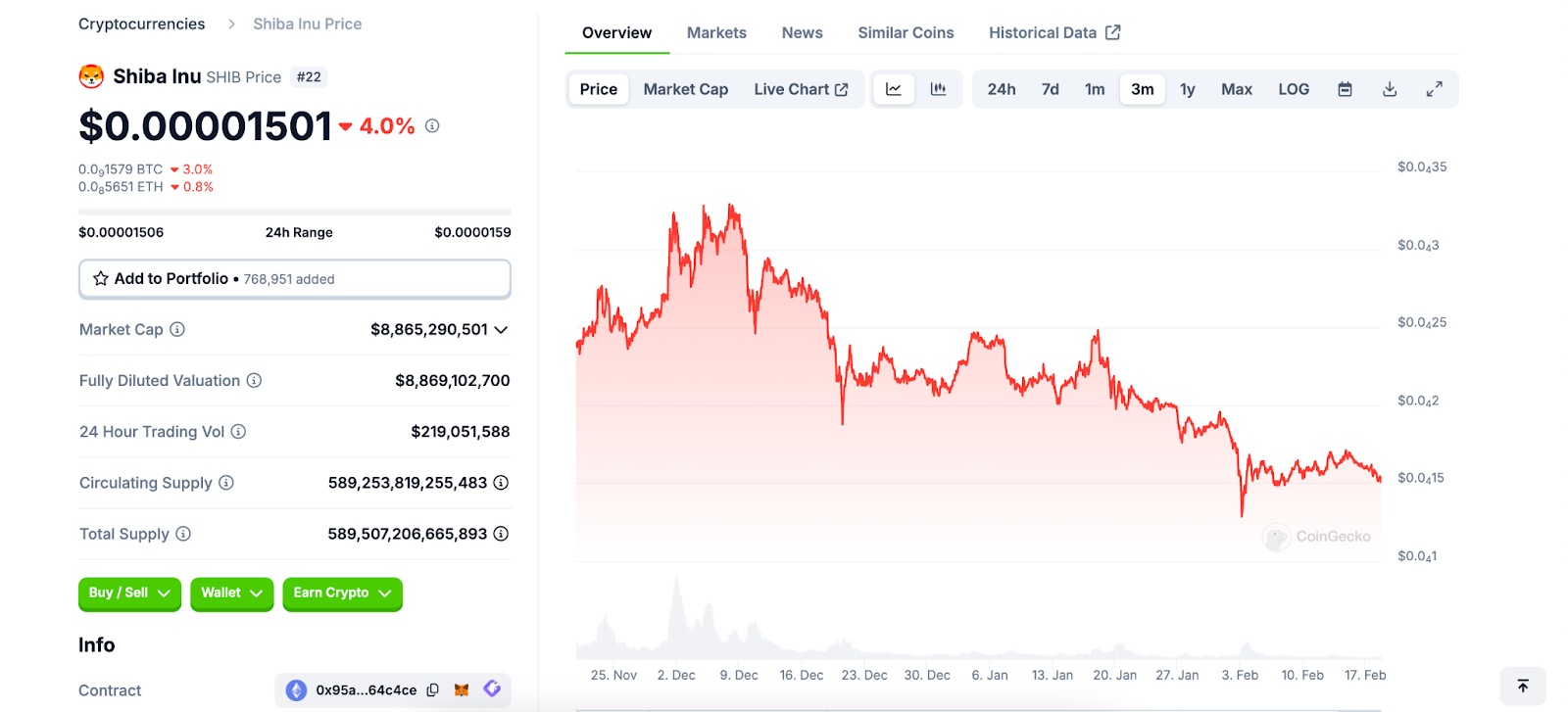The height and width of the screenshot is (712, 1568).
Task: Click the purple wallet icon beside MetaMask
Action: tap(492, 688)
